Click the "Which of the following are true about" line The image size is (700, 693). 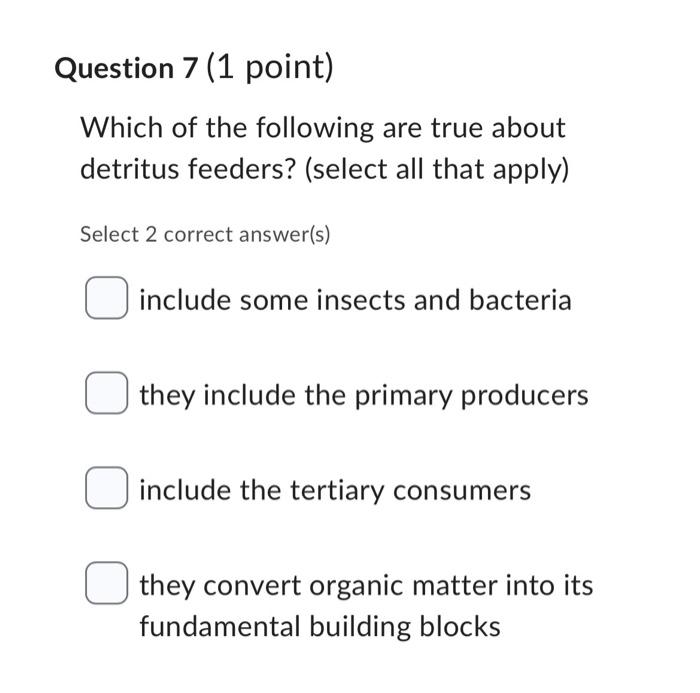[323, 128]
